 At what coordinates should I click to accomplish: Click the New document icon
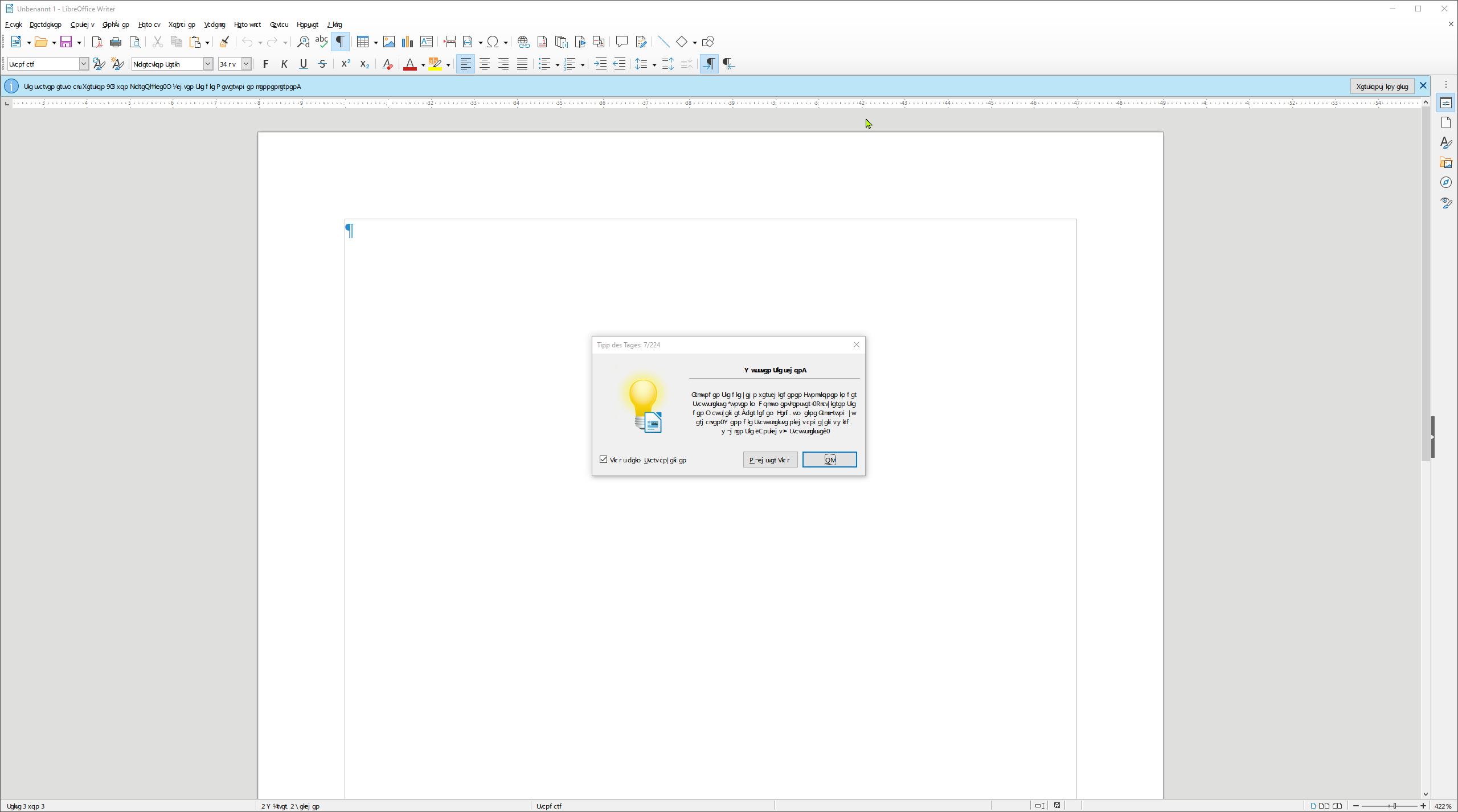coord(16,42)
